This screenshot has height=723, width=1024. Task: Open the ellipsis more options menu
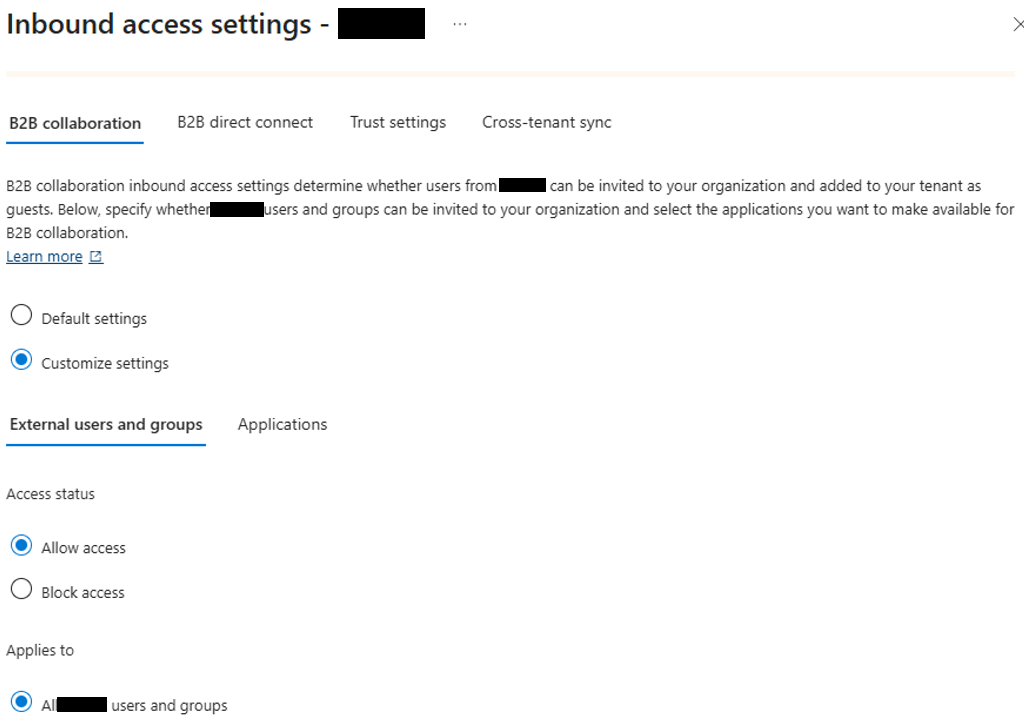(x=460, y=24)
